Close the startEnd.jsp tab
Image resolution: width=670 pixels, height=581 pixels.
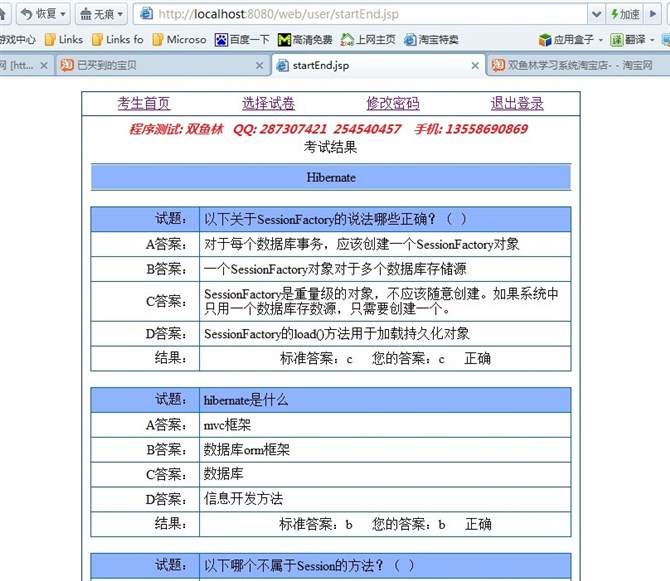tap(475, 65)
